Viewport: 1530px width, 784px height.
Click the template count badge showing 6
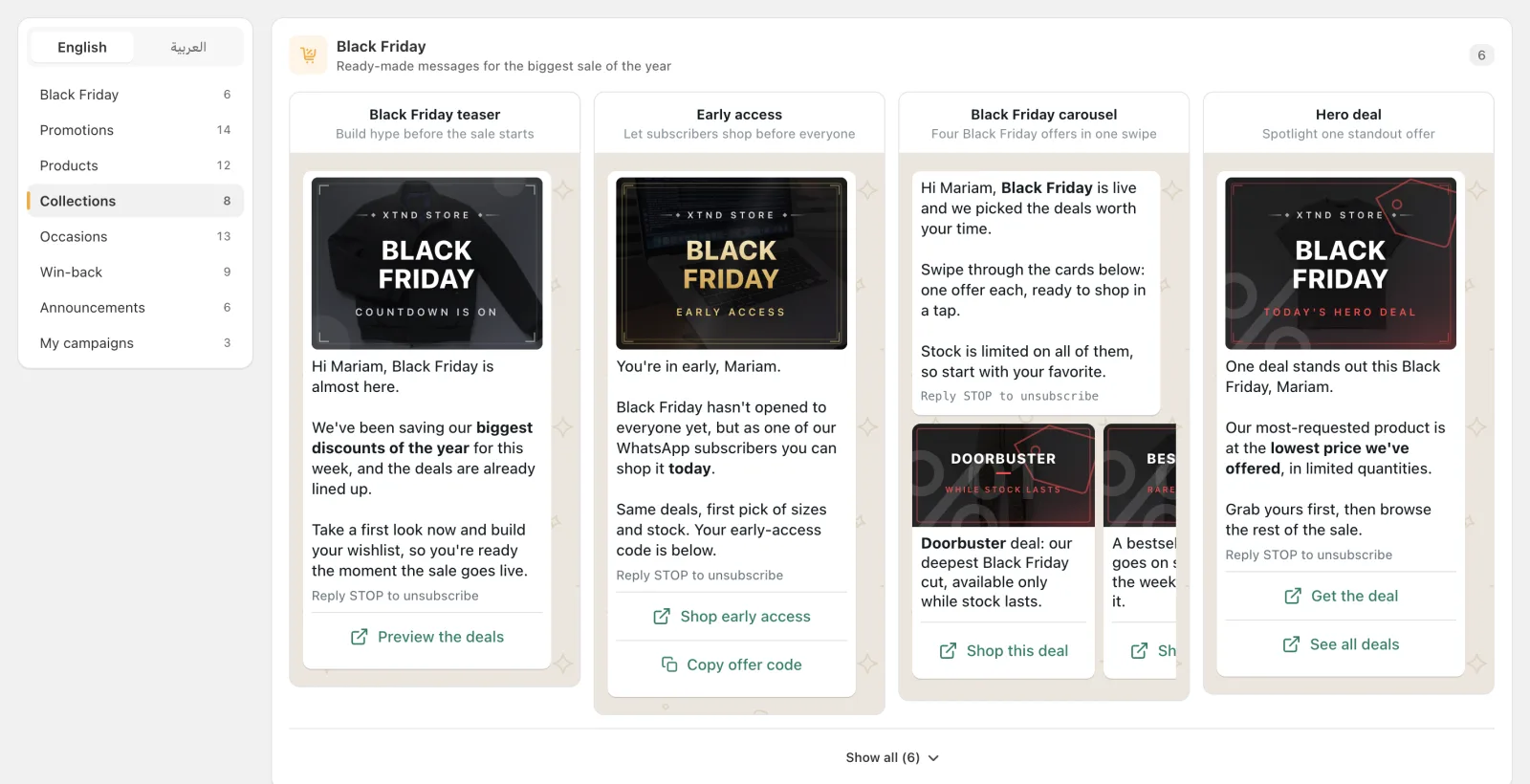[1481, 55]
